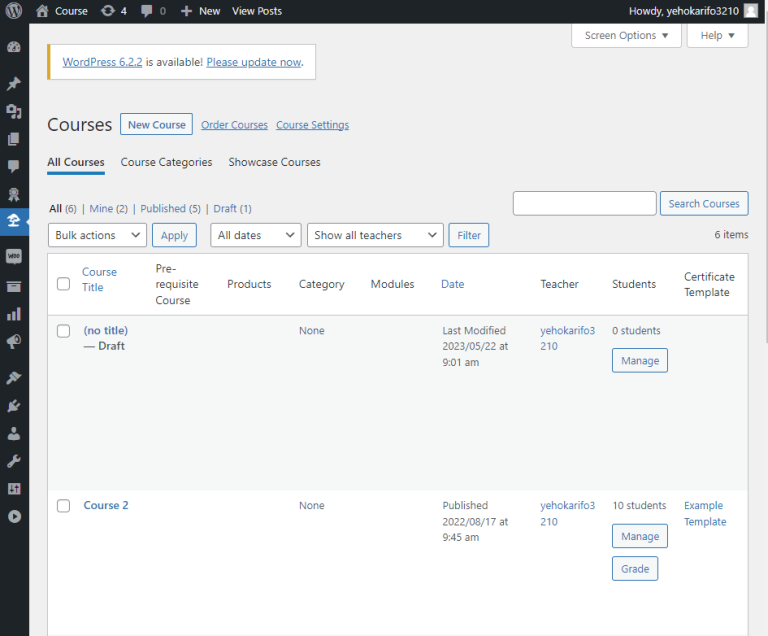The image size is (768, 636).
Task: Open the Comments sidebar icon
Action: pos(14,167)
